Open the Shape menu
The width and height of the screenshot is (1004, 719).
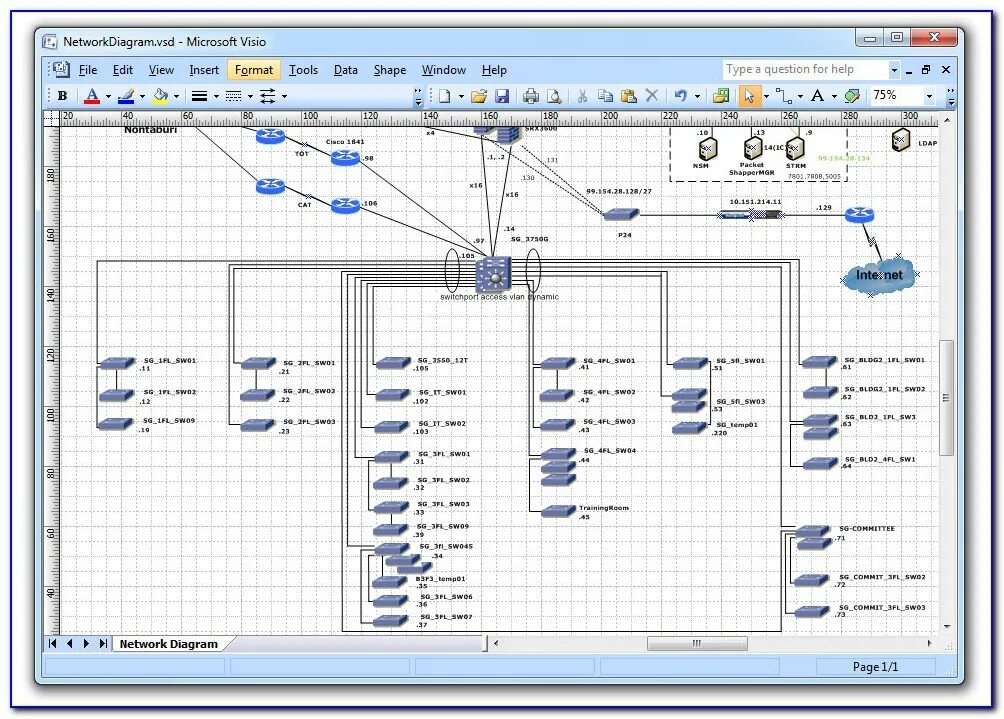tap(389, 70)
